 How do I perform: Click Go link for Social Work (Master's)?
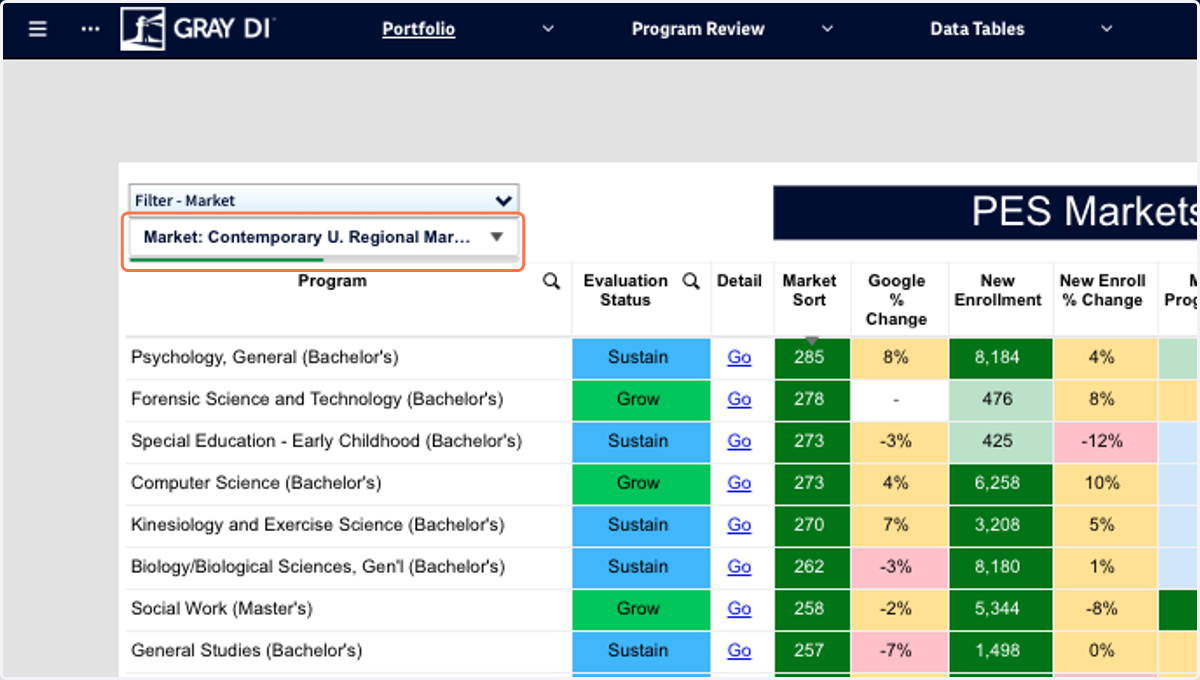[739, 609]
